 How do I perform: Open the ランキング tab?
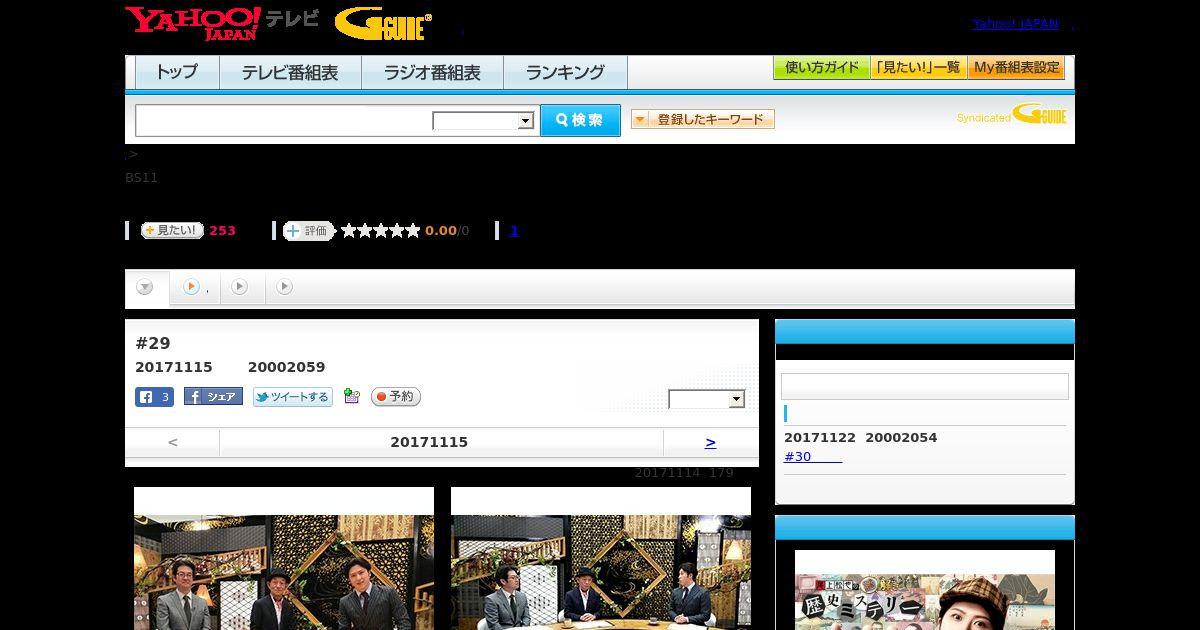tap(565, 72)
